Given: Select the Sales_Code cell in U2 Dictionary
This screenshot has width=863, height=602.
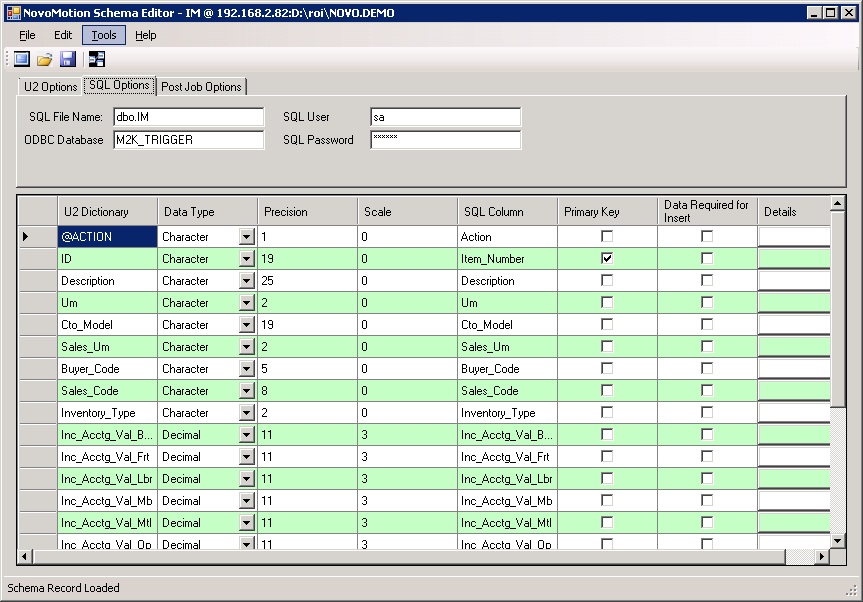Looking at the screenshot, I should point(107,391).
